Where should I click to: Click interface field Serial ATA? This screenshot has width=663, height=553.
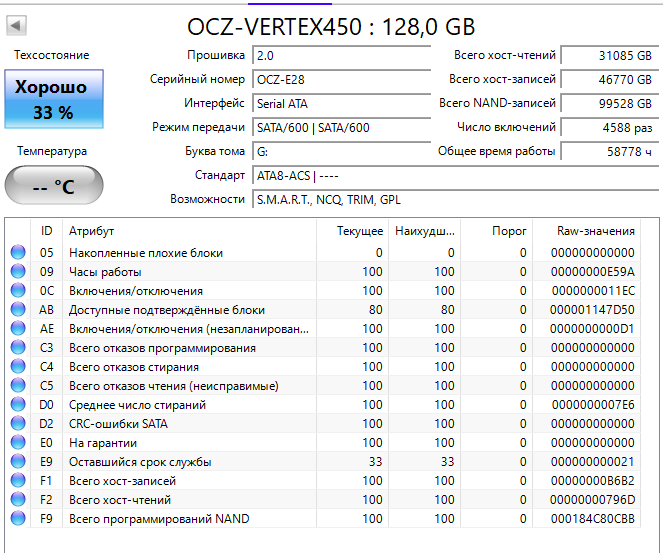(x=342, y=104)
